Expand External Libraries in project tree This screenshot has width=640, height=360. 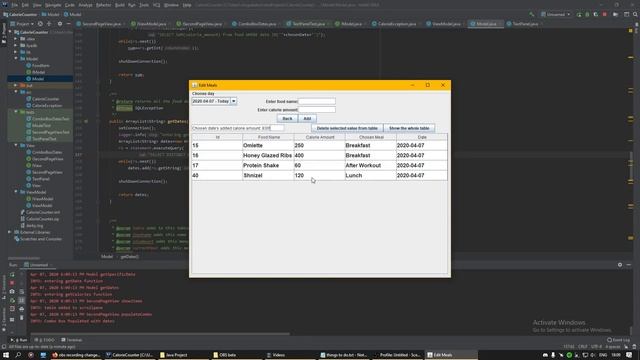(10, 232)
